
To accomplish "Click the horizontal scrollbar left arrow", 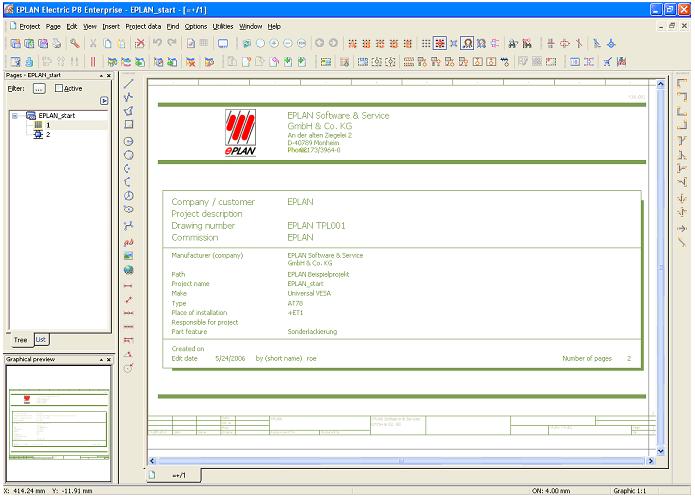I will pyautogui.click(x=152, y=461).
